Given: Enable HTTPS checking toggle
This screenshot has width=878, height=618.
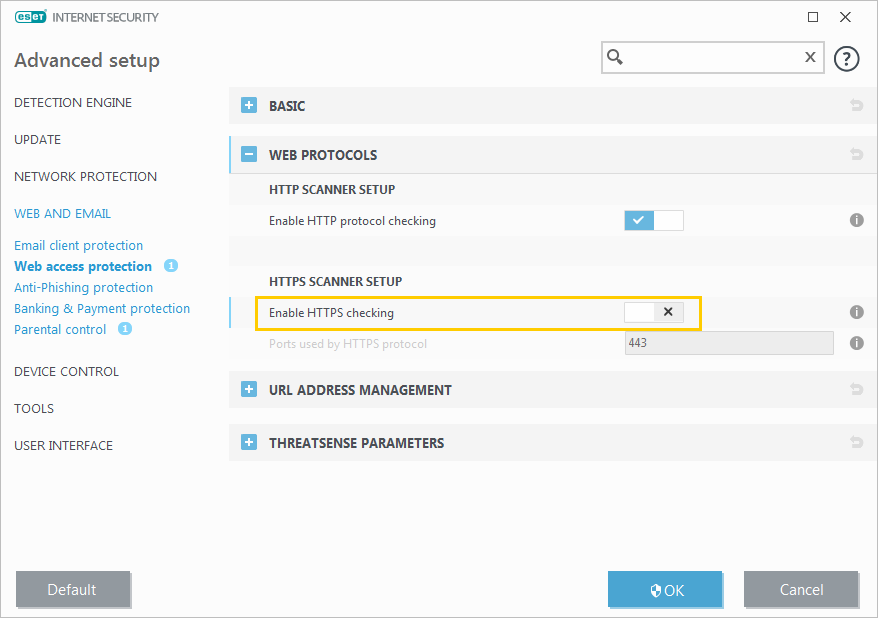Looking at the screenshot, I should coord(653,312).
